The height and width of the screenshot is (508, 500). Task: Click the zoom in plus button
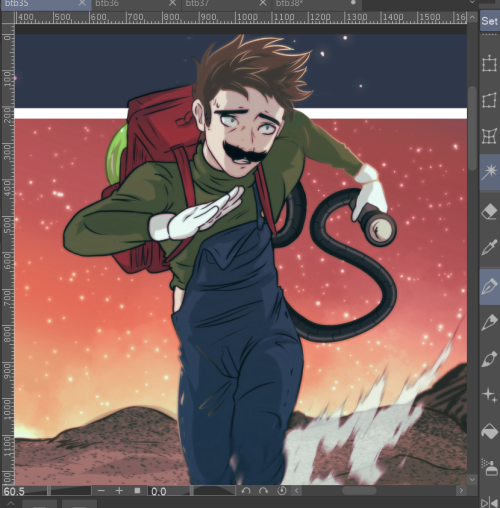point(119,491)
